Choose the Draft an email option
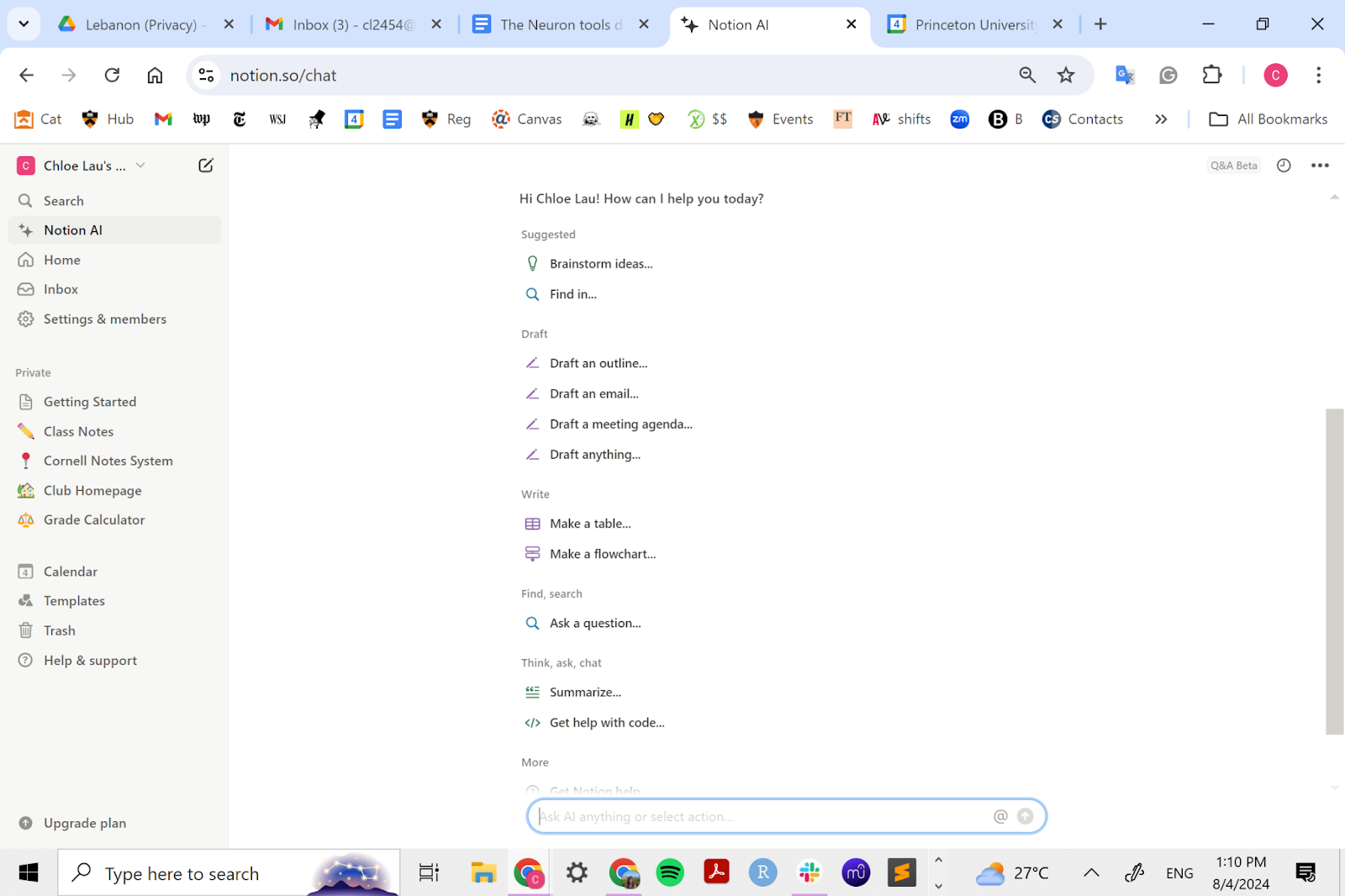The height and width of the screenshot is (896, 1345). coord(582,393)
